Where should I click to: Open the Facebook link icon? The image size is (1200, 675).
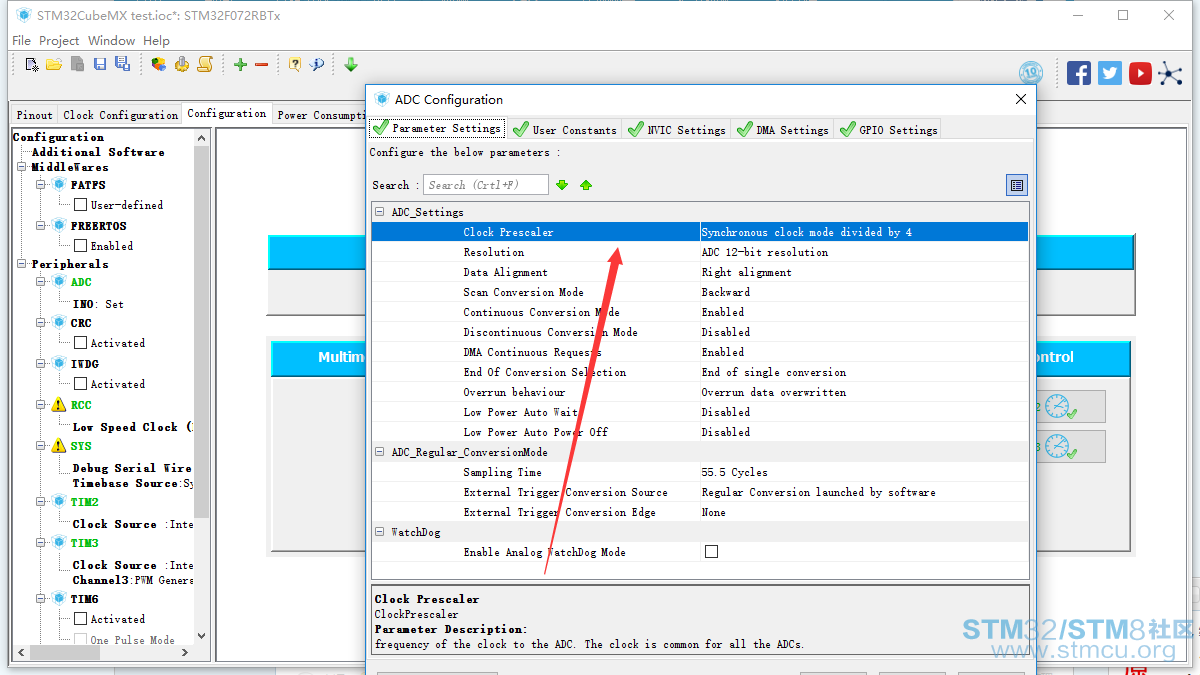point(1079,73)
